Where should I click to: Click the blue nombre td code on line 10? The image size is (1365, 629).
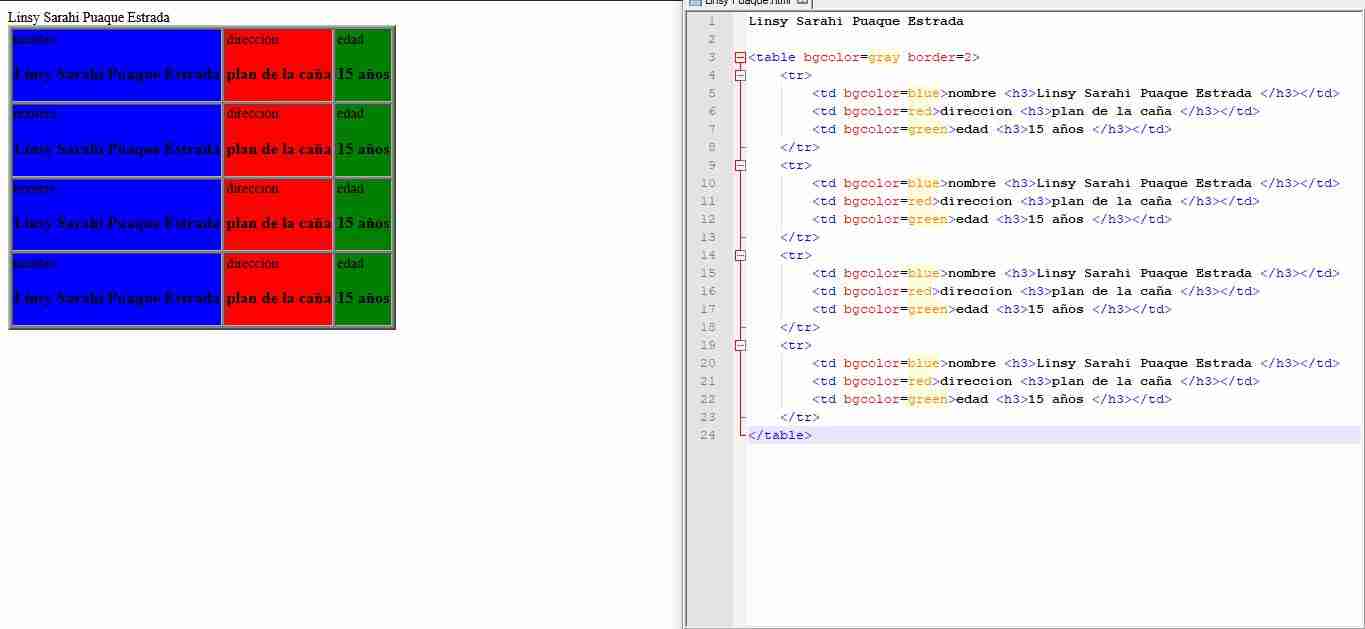point(1076,183)
